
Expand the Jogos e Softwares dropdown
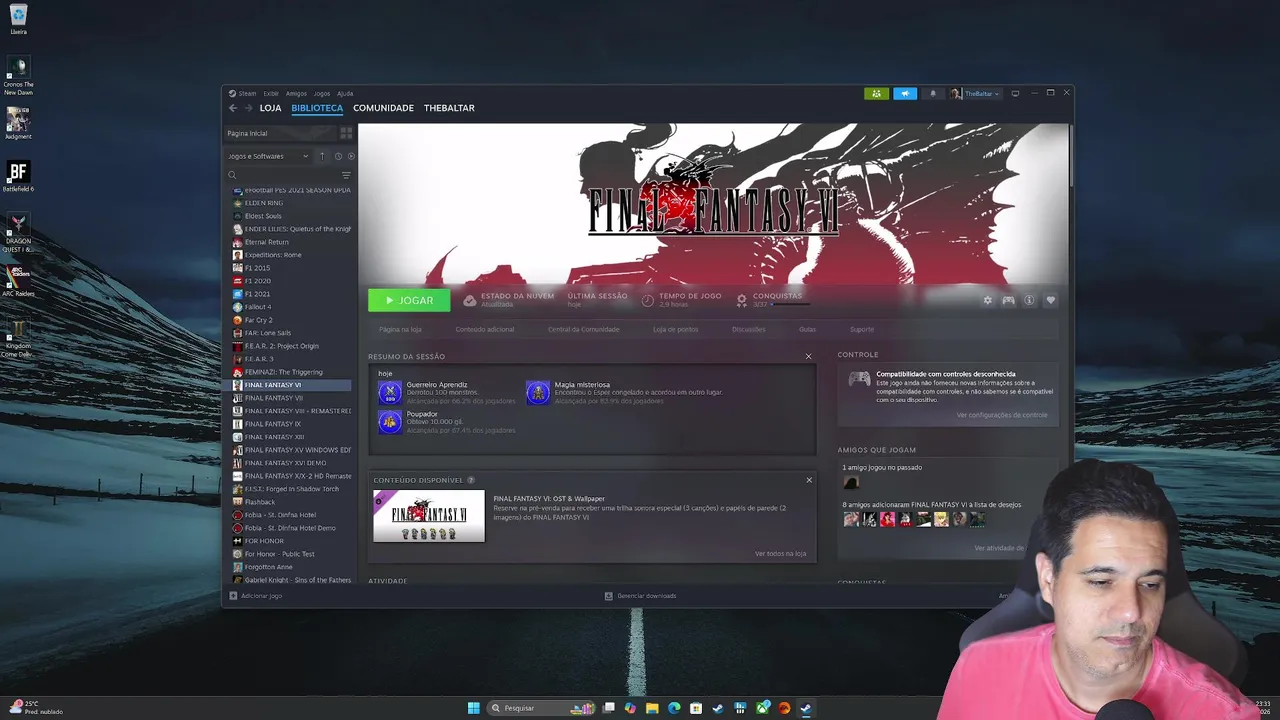click(x=269, y=156)
